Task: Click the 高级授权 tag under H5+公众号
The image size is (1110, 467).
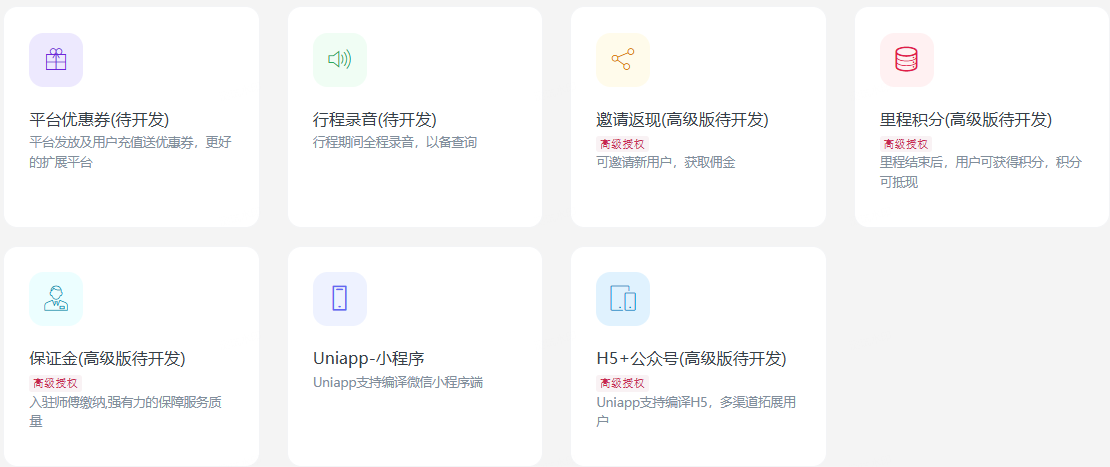Action: 622,383
